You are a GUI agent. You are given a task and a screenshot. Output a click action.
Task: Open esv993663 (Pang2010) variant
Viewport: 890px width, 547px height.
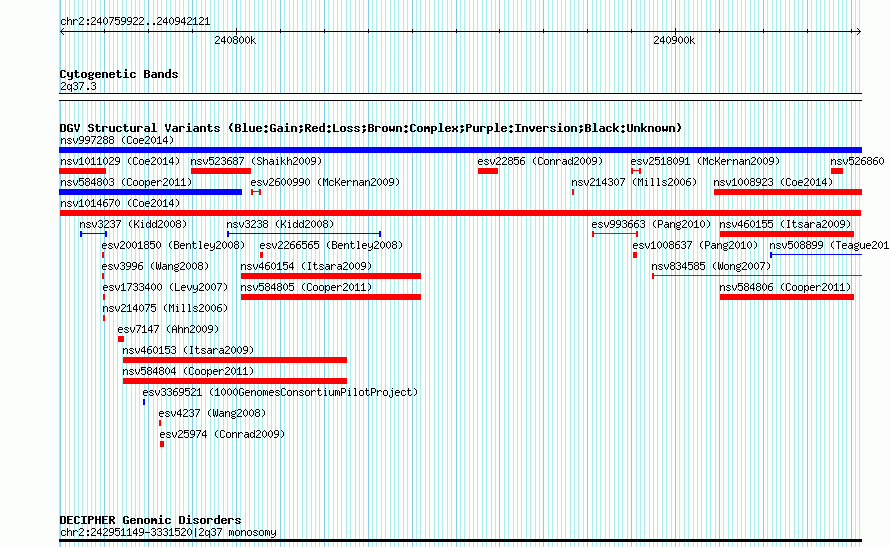coord(651,225)
